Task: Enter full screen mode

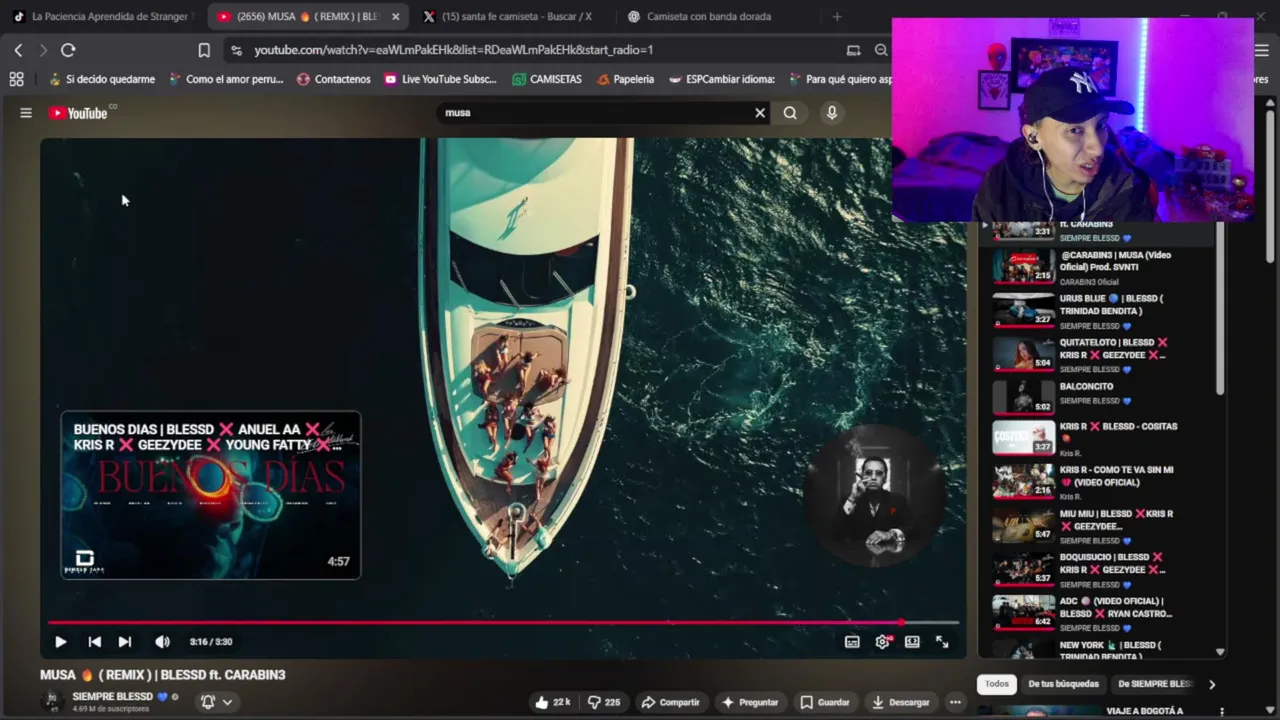Action: (x=942, y=642)
